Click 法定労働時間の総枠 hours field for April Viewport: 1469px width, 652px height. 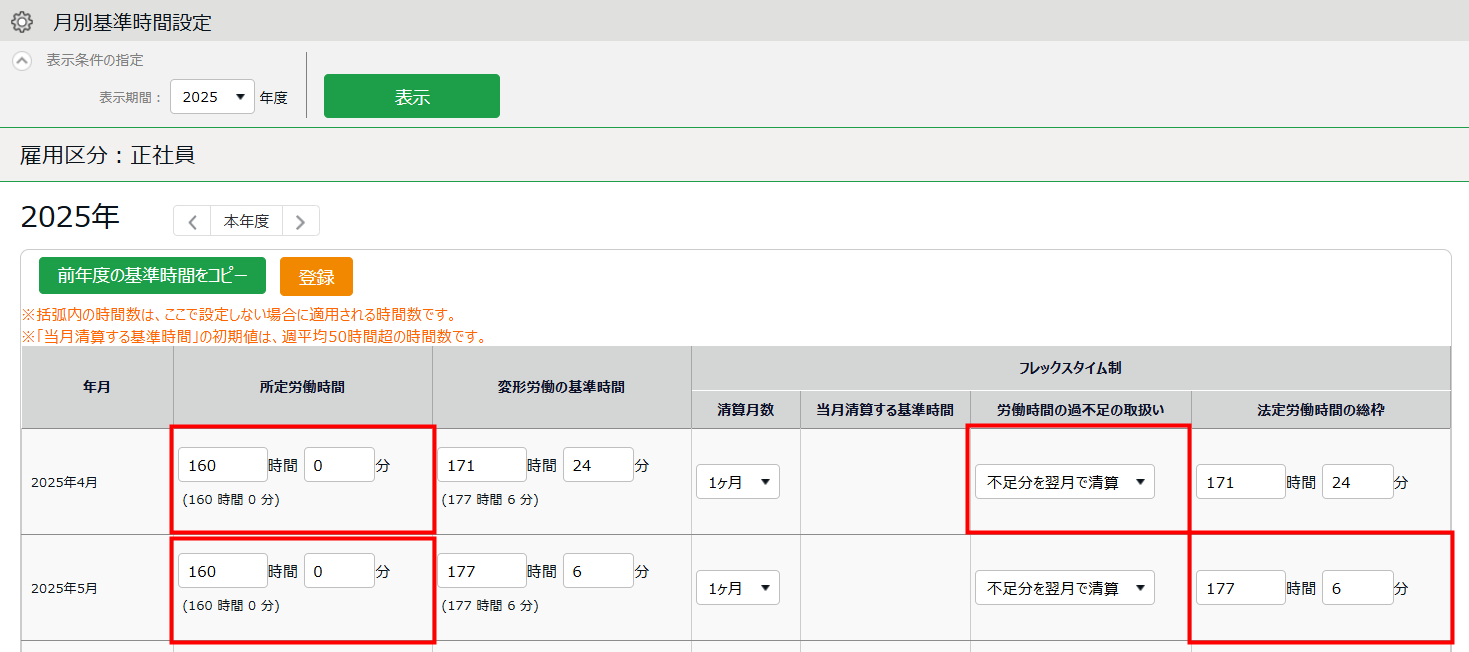pyautogui.click(x=1240, y=482)
